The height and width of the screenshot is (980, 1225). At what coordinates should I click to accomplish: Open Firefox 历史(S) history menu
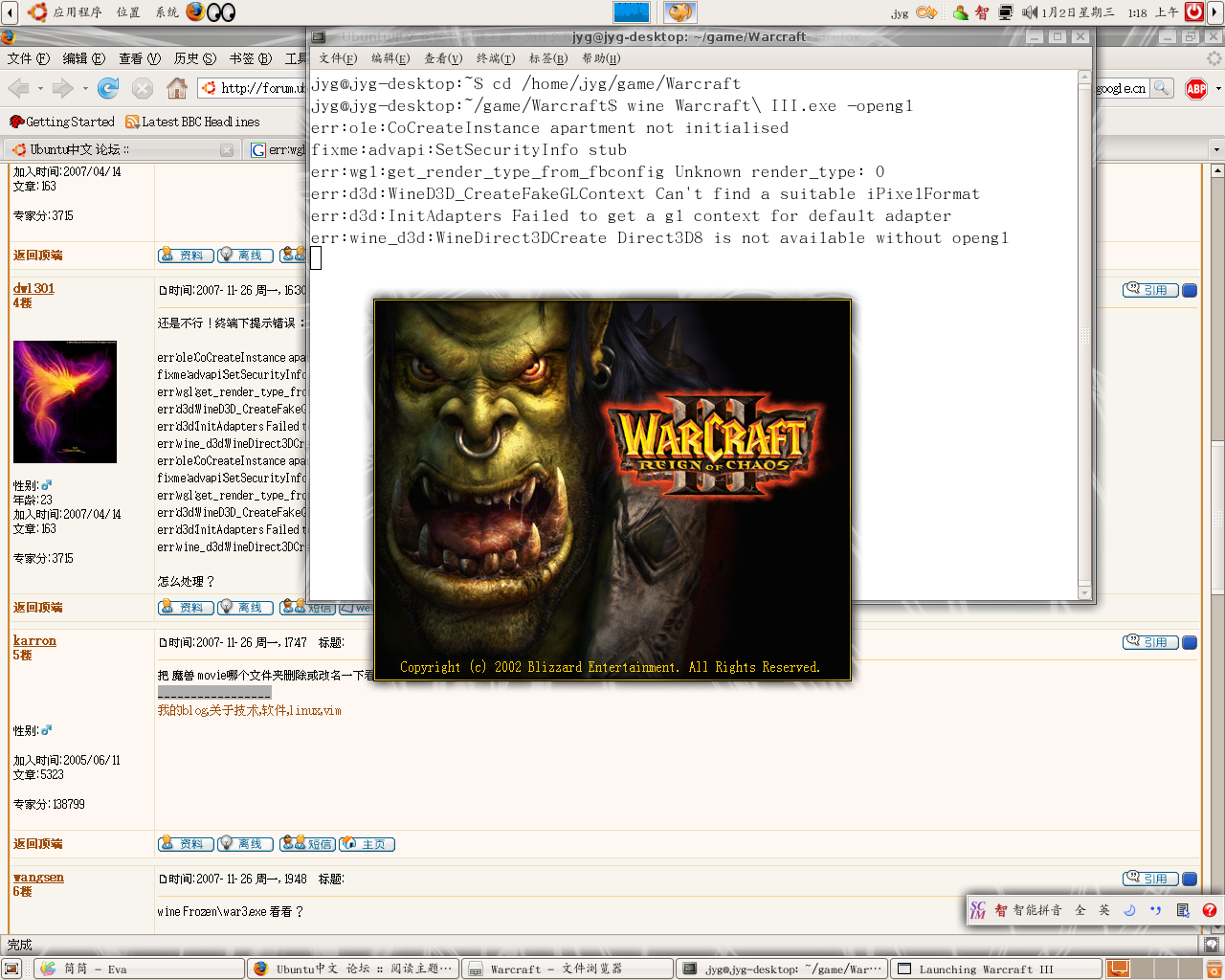tap(195, 58)
